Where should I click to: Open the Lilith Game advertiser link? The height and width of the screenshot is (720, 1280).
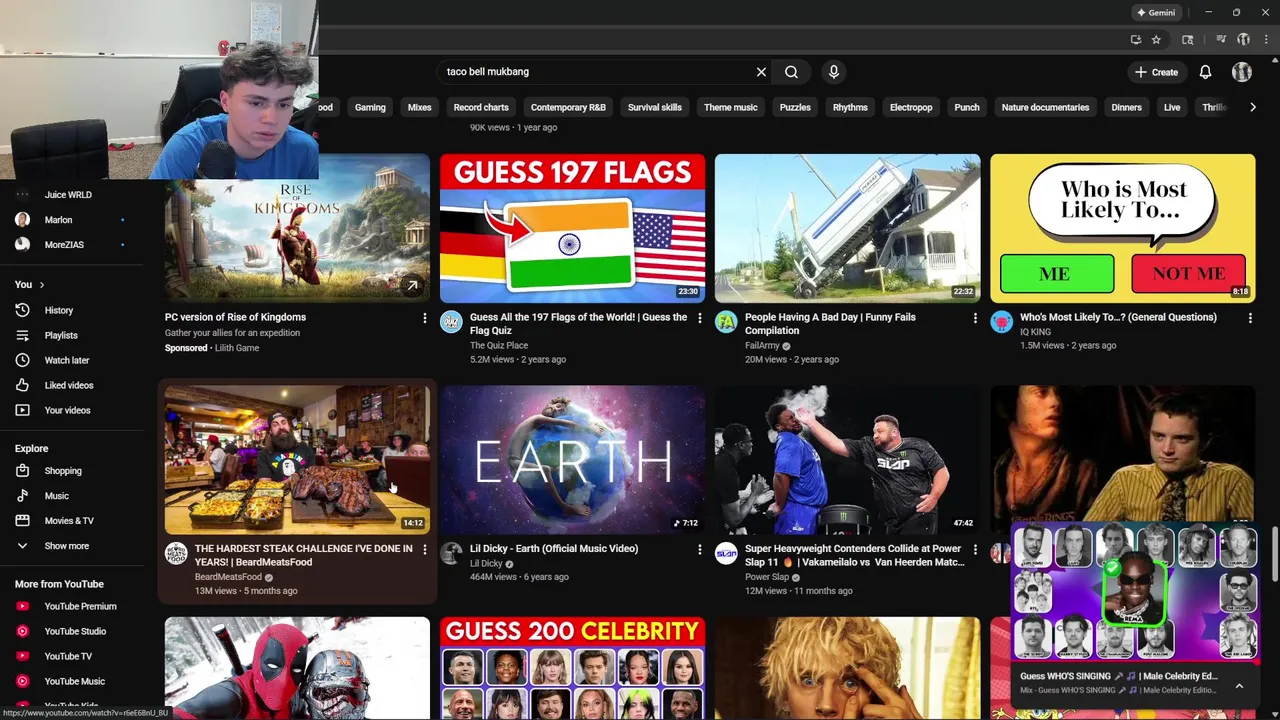(x=236, y=348)
